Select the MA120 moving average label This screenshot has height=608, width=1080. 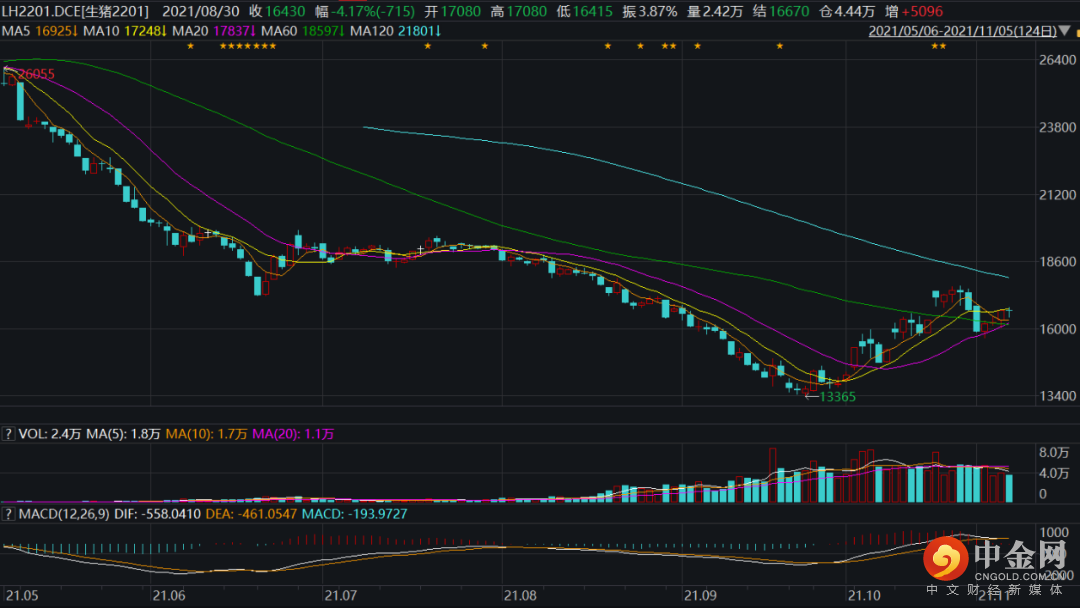395,31
